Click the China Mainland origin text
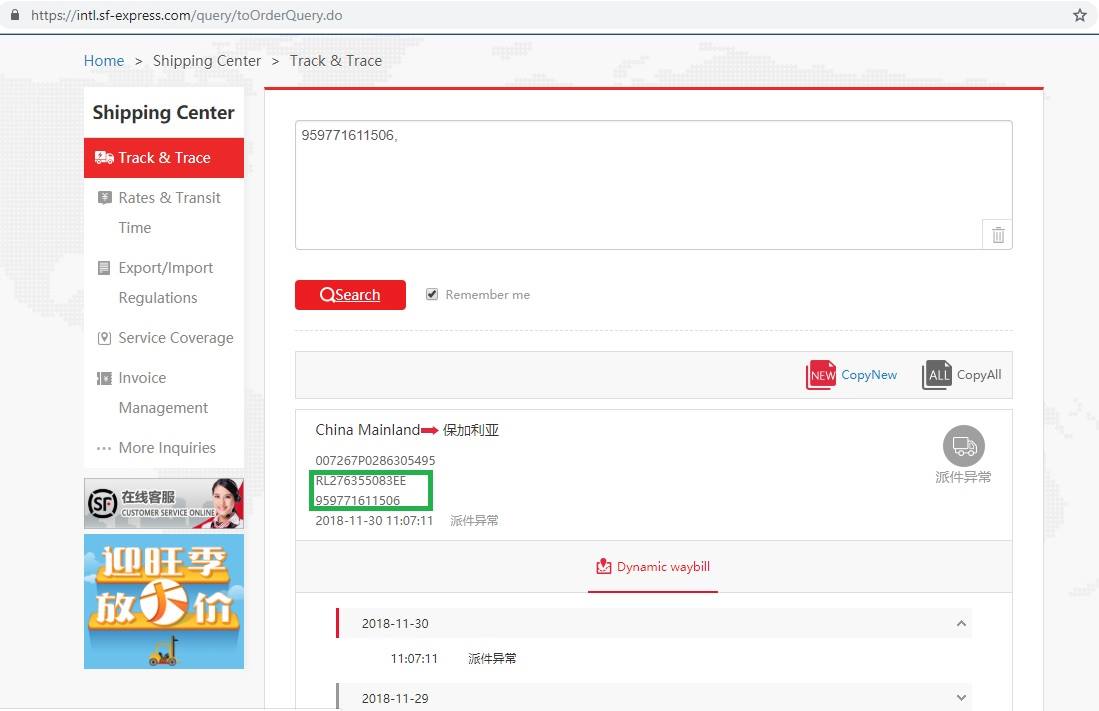Image resolution: width=1099 pixels, height=711 pixels. 367,430
